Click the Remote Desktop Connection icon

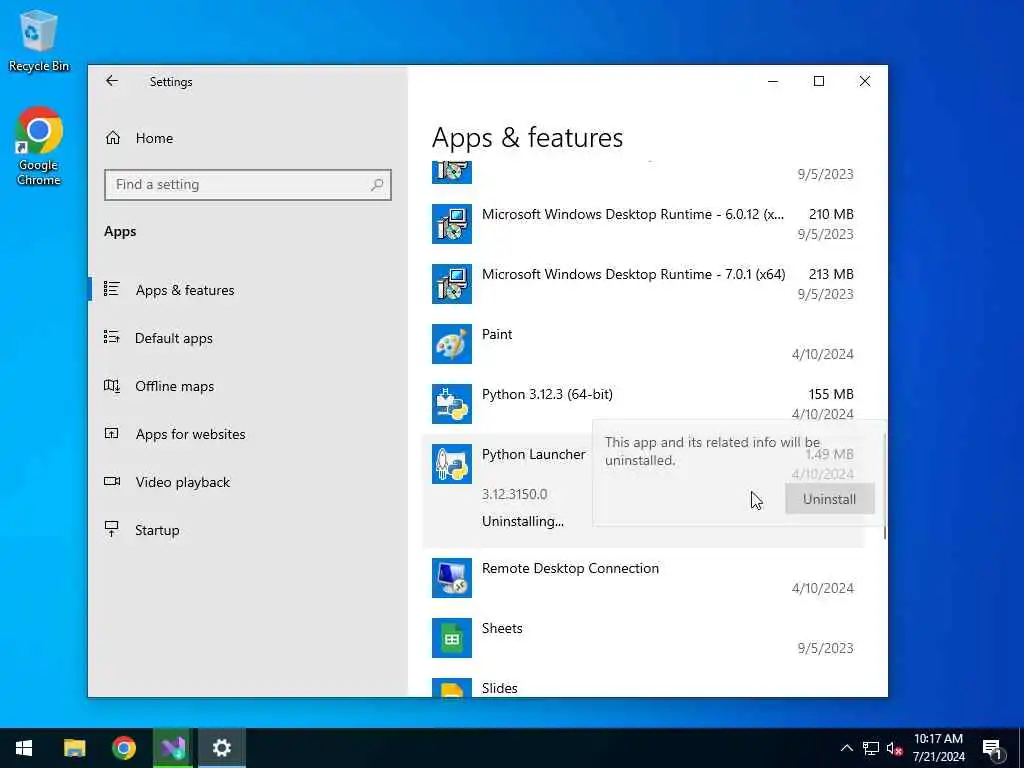coord(451,578)
